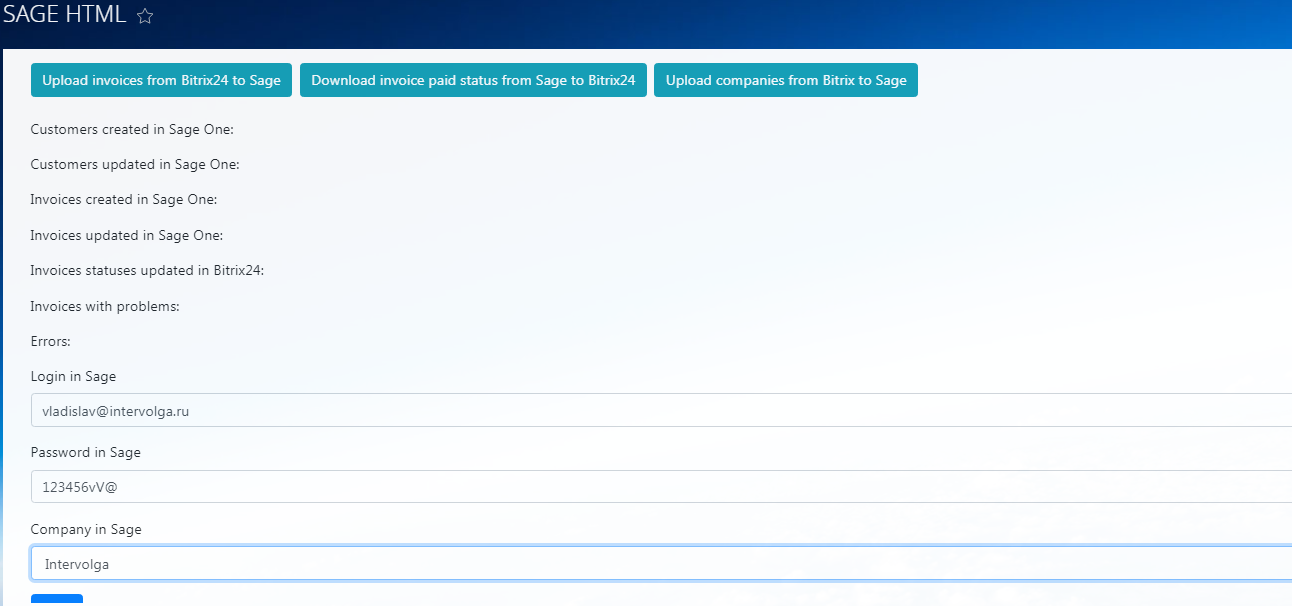1292x606 pixels.
Task: Click the 'Password in Sage' label
Action: coord(86,452)
